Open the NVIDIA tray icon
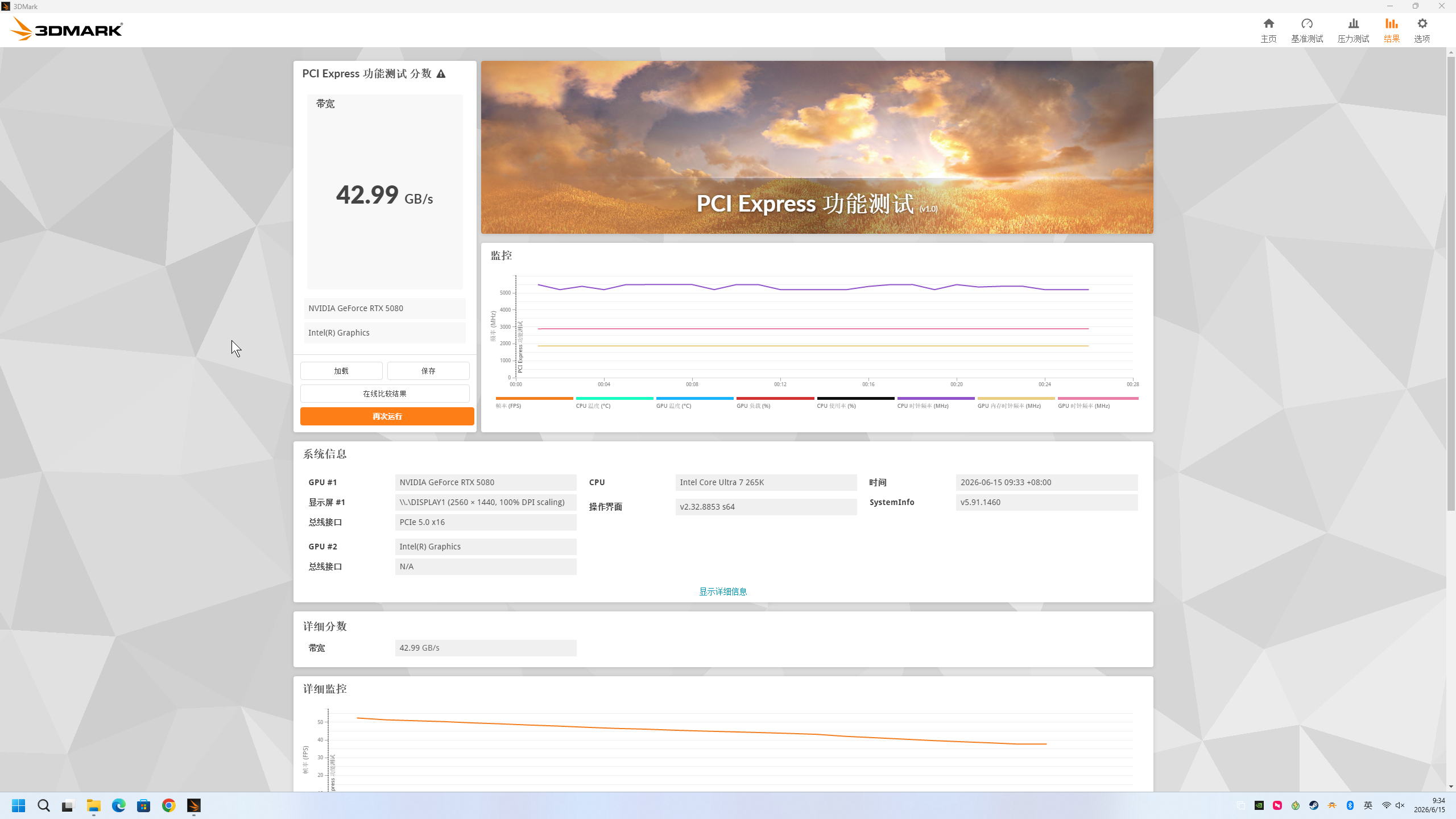Screen dimensions: 1456x819 [x=1259, y=805]
